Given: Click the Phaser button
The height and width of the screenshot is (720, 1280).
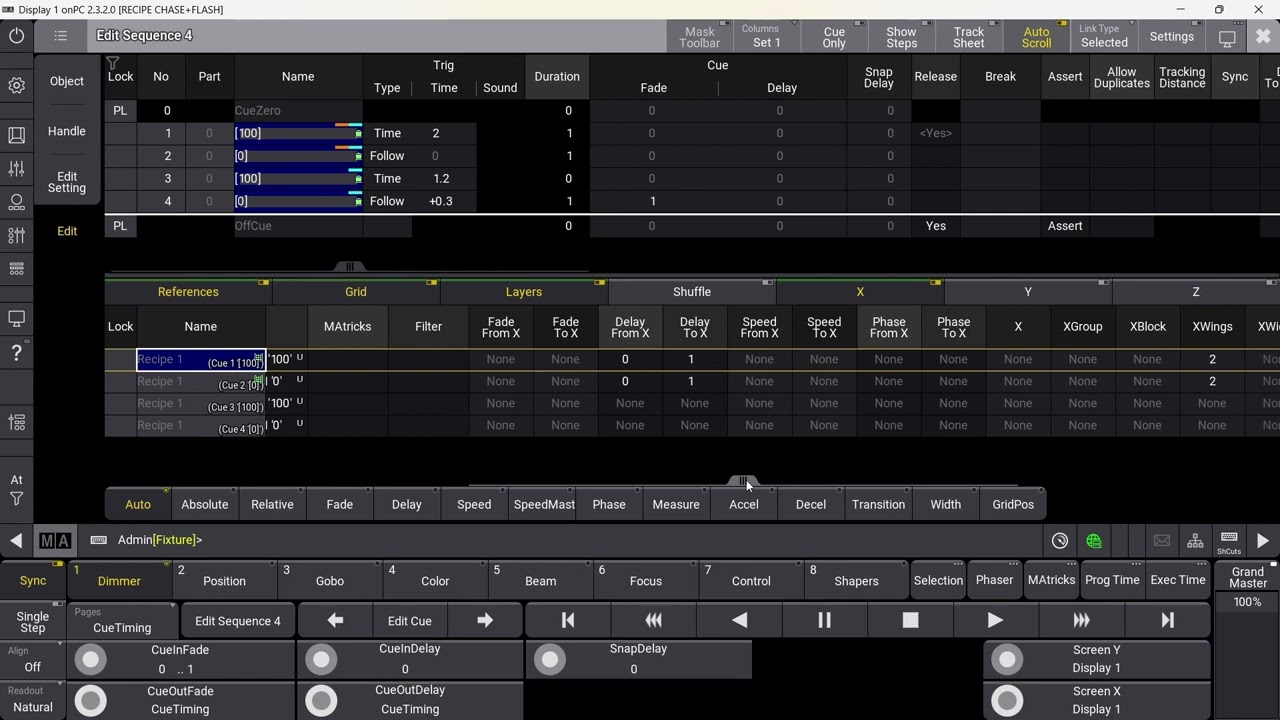Looking at the screenshot, I should tap(994, 580).
